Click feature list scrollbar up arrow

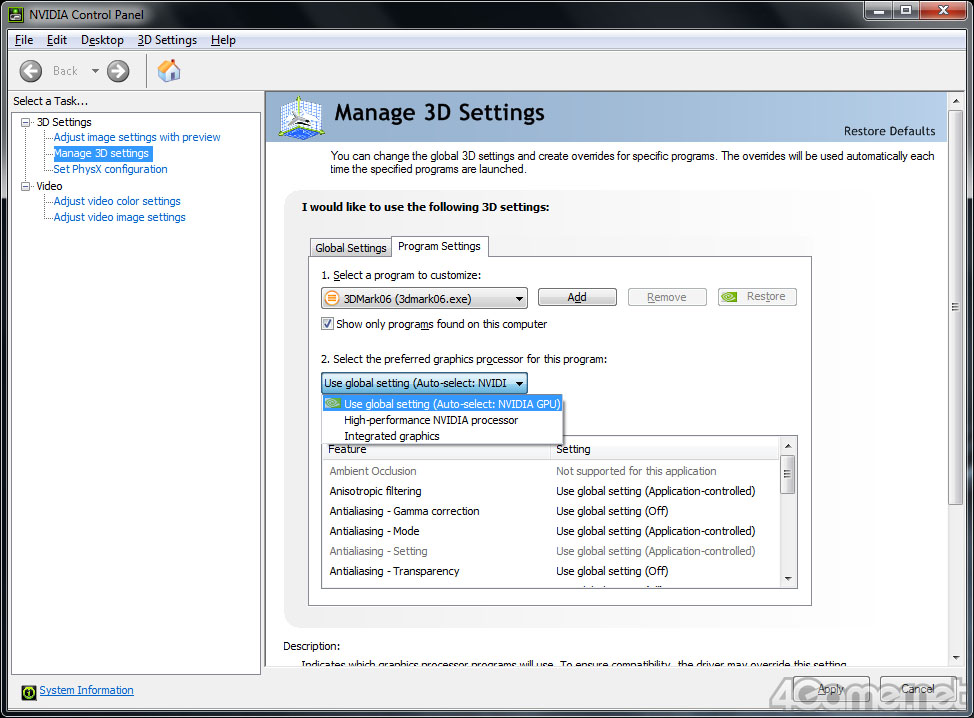click(x=788, y=446)
